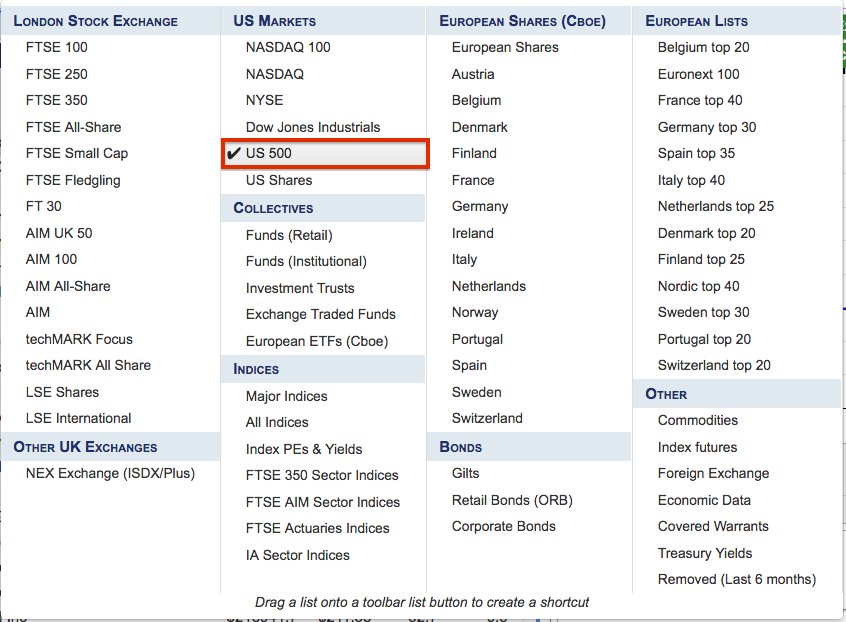Open Index PEs & Yields
846x622 pixels.
[x=304, y=449]
